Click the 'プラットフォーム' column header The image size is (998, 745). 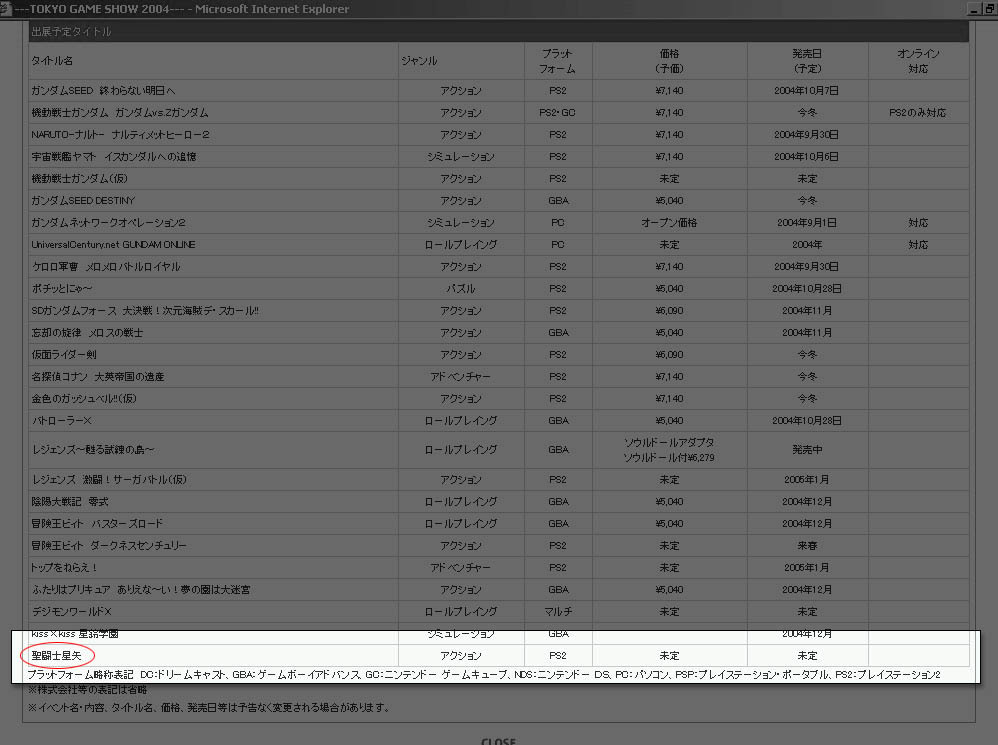point(558,61)
